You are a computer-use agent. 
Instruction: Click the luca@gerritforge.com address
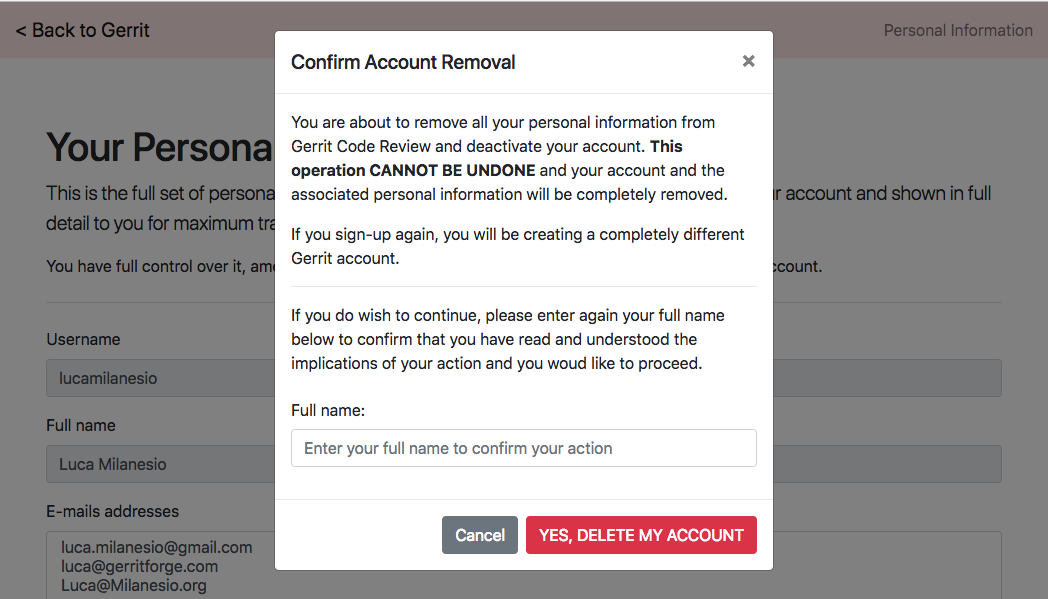(x=139, y=566)
